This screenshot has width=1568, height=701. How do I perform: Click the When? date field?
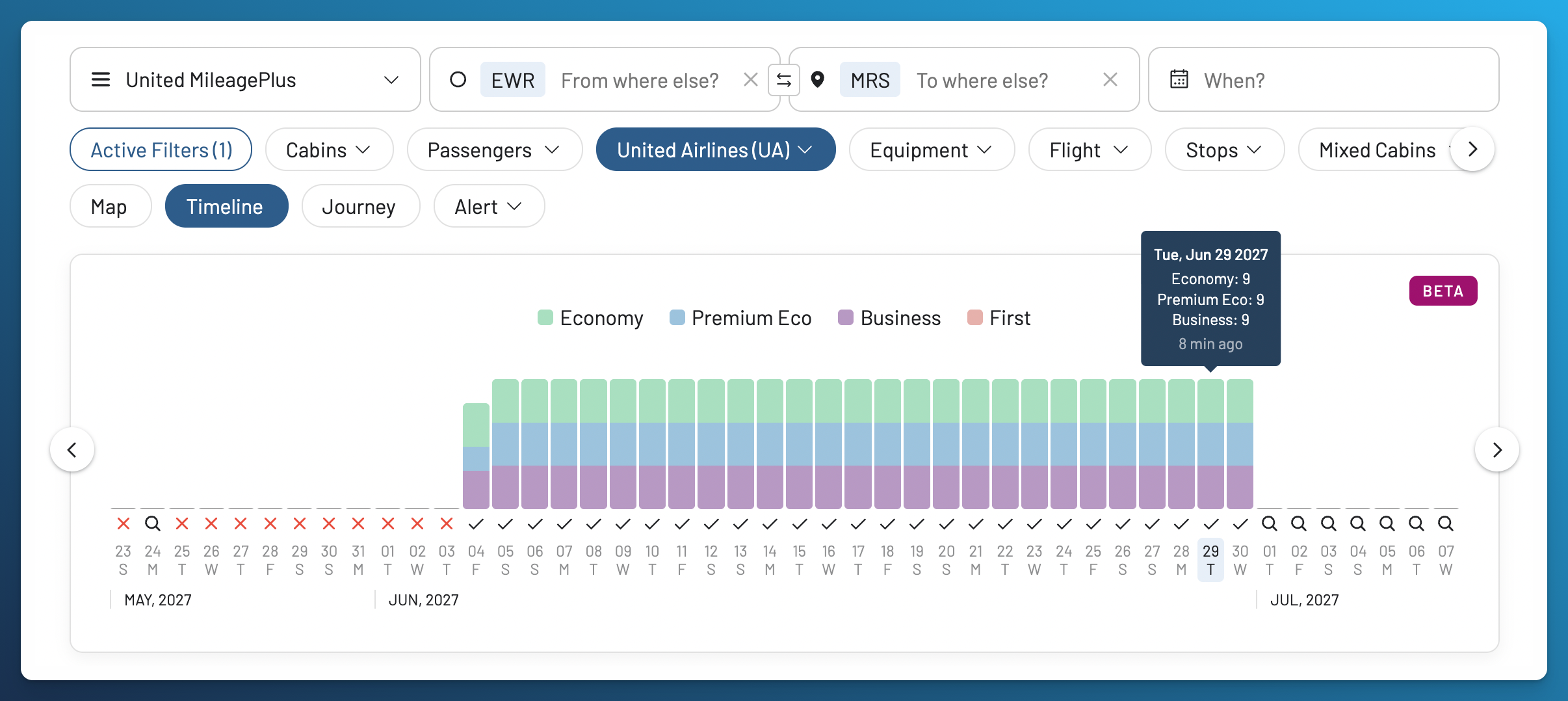1324,79
